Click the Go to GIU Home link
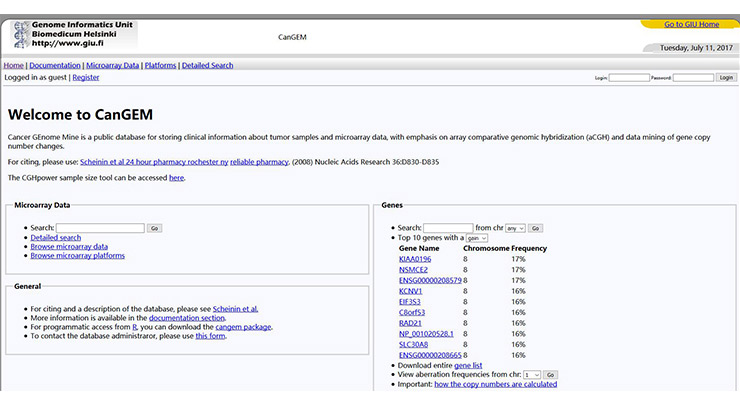740x401 pixels. (691, 24)
